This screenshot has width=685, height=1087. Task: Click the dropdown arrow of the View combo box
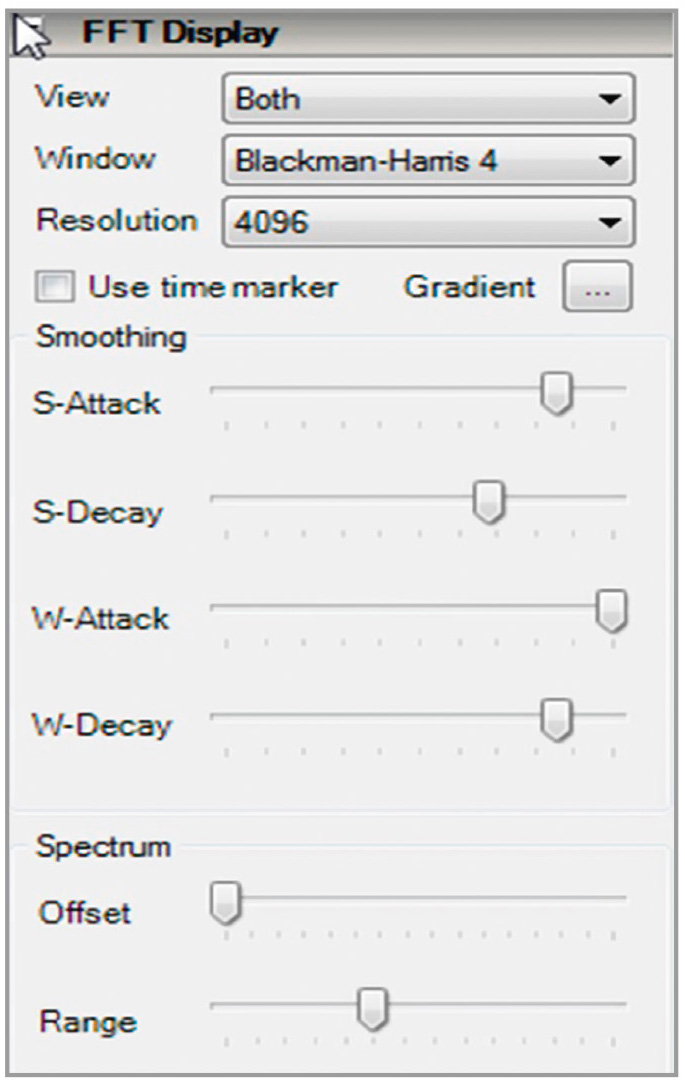pyautogui.click(x=609, y=99)
